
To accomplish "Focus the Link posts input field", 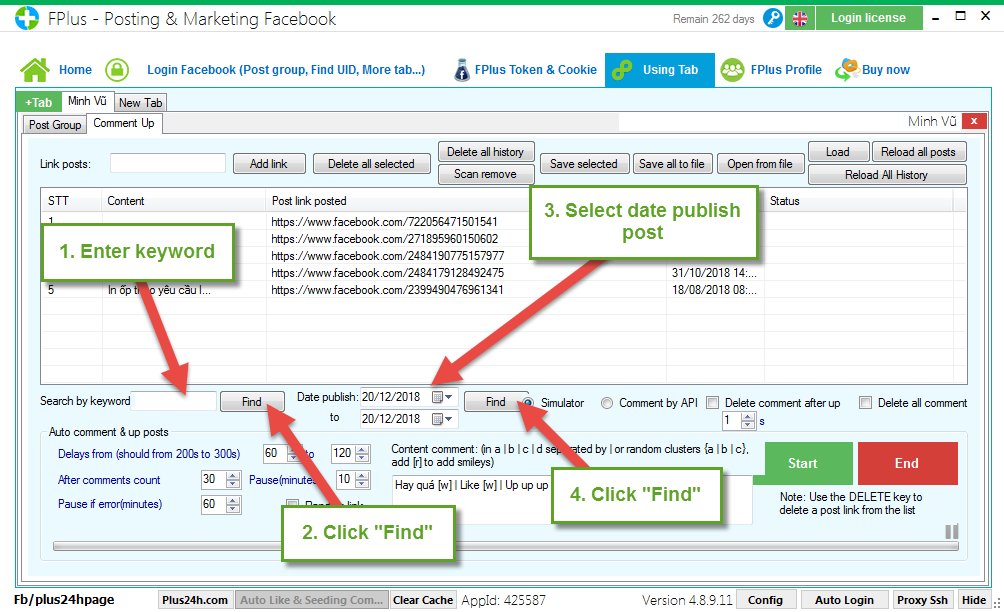I will pos(168,163).
